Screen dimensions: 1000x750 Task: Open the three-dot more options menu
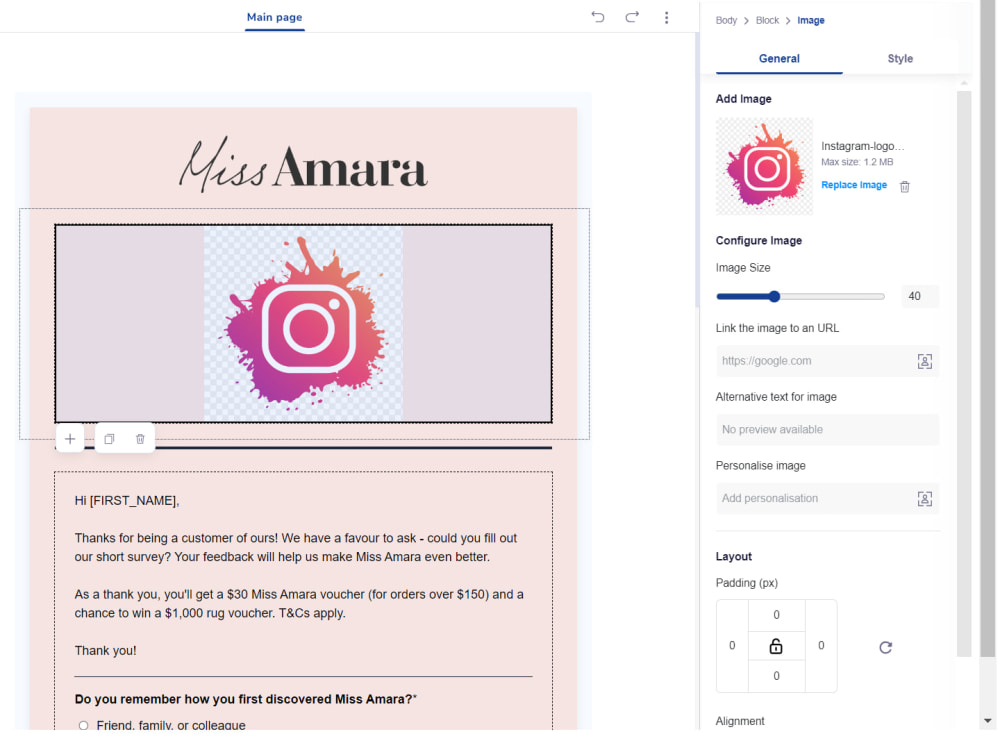coord(666,17)
